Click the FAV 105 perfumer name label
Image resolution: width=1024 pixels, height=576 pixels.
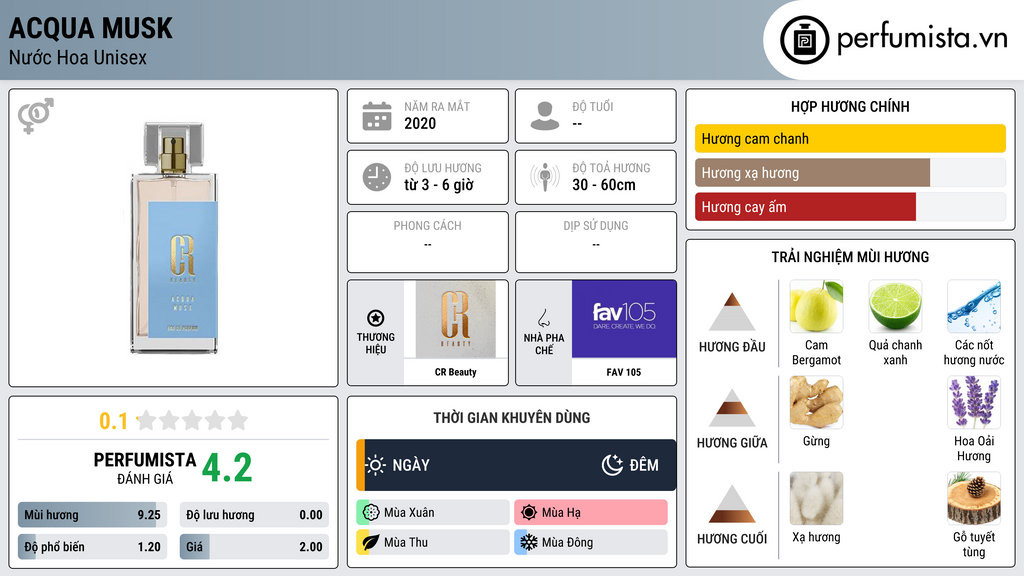click(x=624, y=372)
